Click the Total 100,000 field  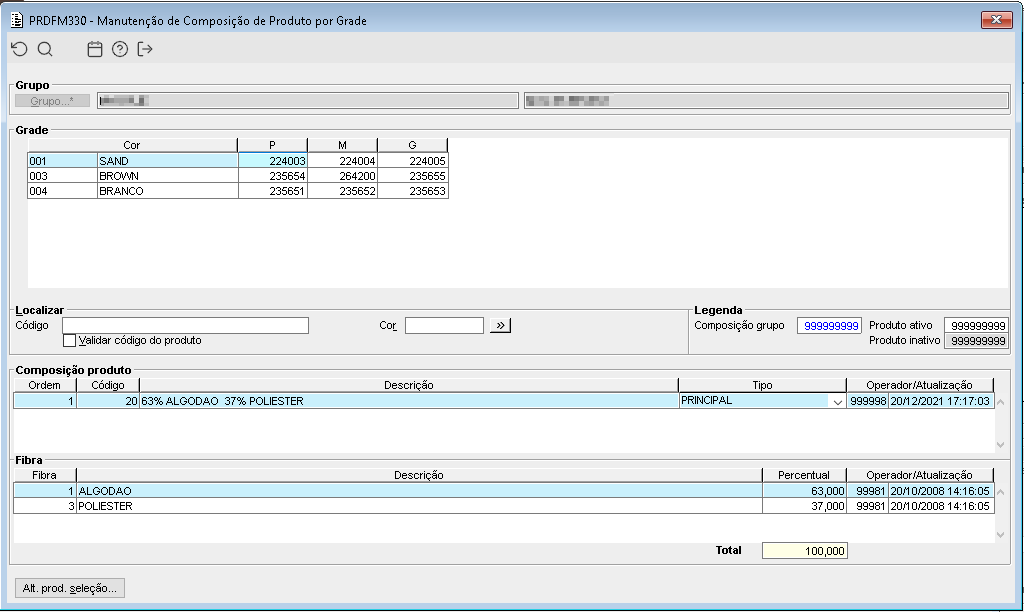click(805, 551)
